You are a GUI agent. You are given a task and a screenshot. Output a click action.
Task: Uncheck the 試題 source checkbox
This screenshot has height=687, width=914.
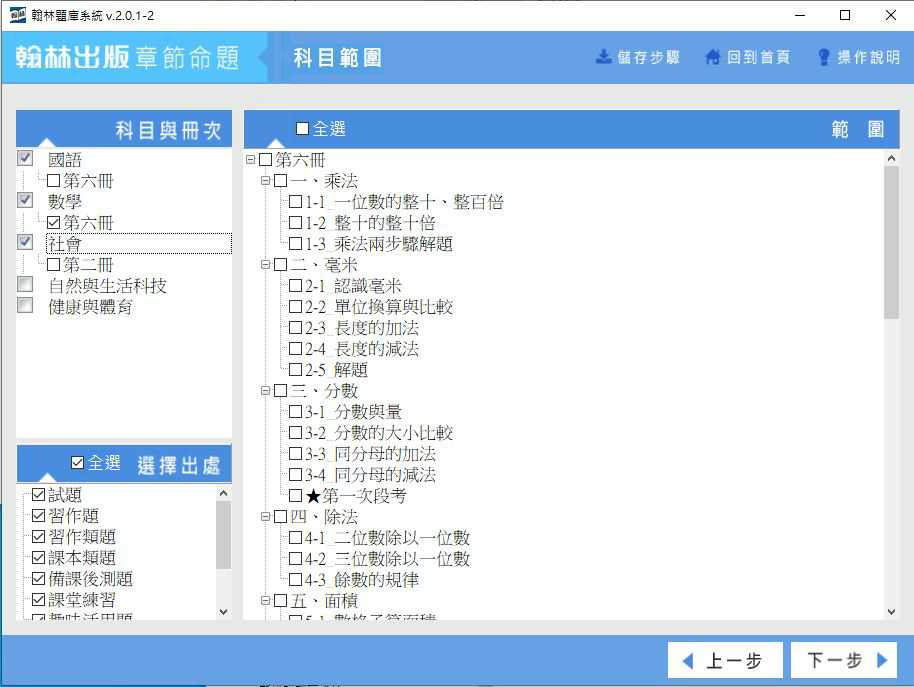pos(38,495)
